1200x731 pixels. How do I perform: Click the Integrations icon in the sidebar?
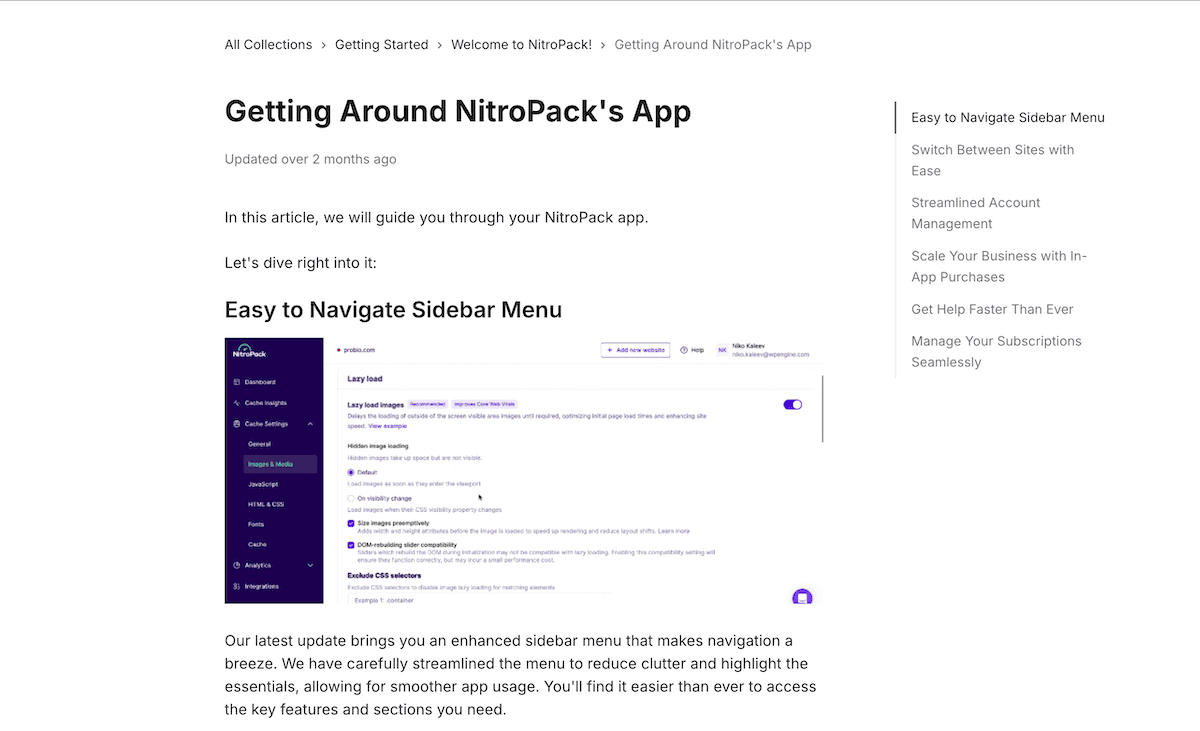237,586
